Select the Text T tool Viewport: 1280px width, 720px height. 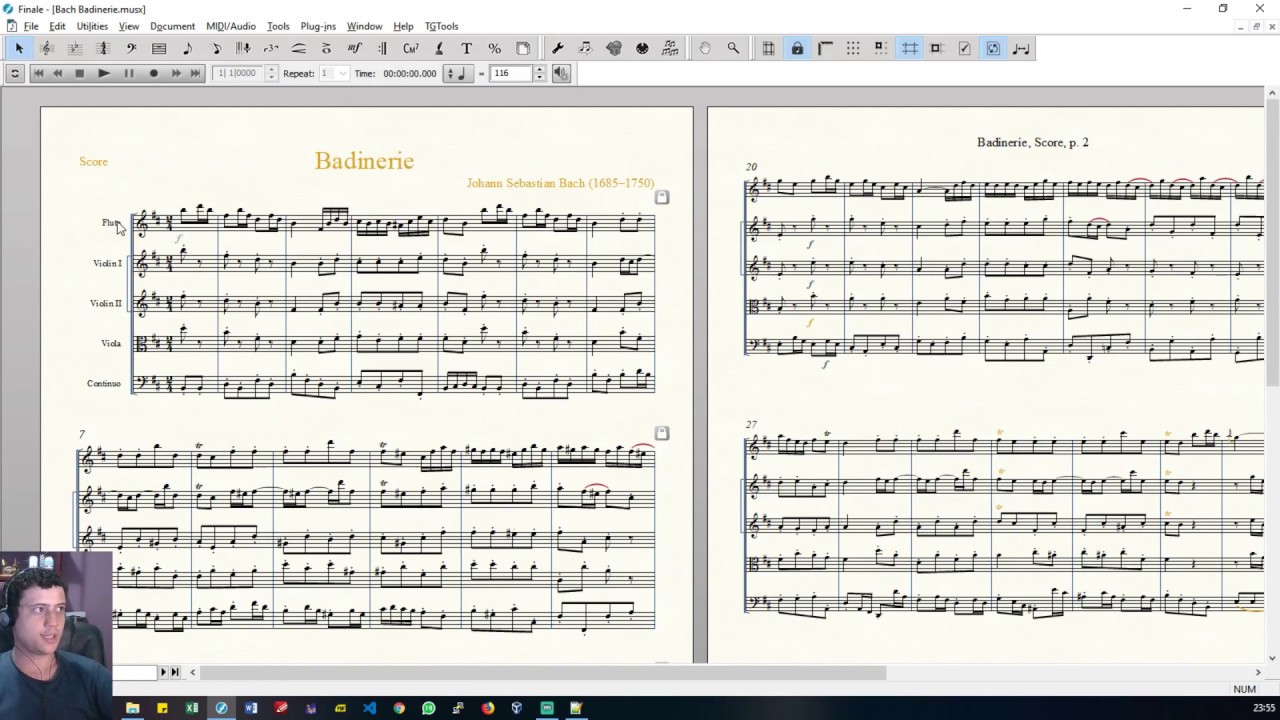466,48
